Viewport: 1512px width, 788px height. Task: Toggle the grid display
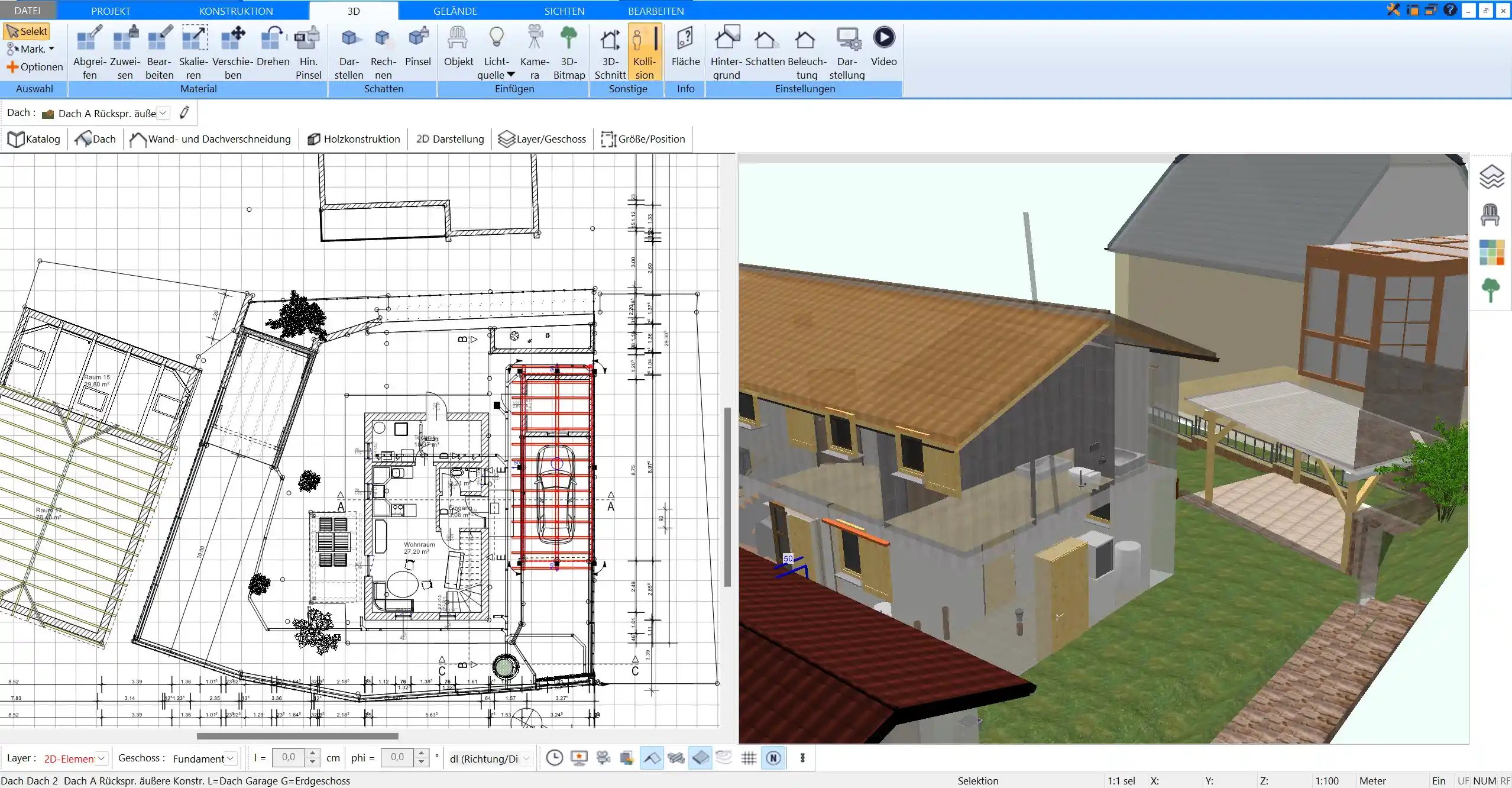click(x=749, y=758)
